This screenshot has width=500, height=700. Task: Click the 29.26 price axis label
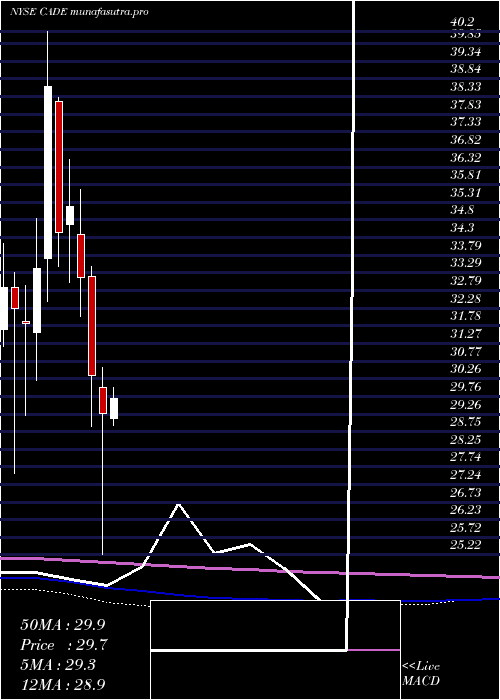465,404
